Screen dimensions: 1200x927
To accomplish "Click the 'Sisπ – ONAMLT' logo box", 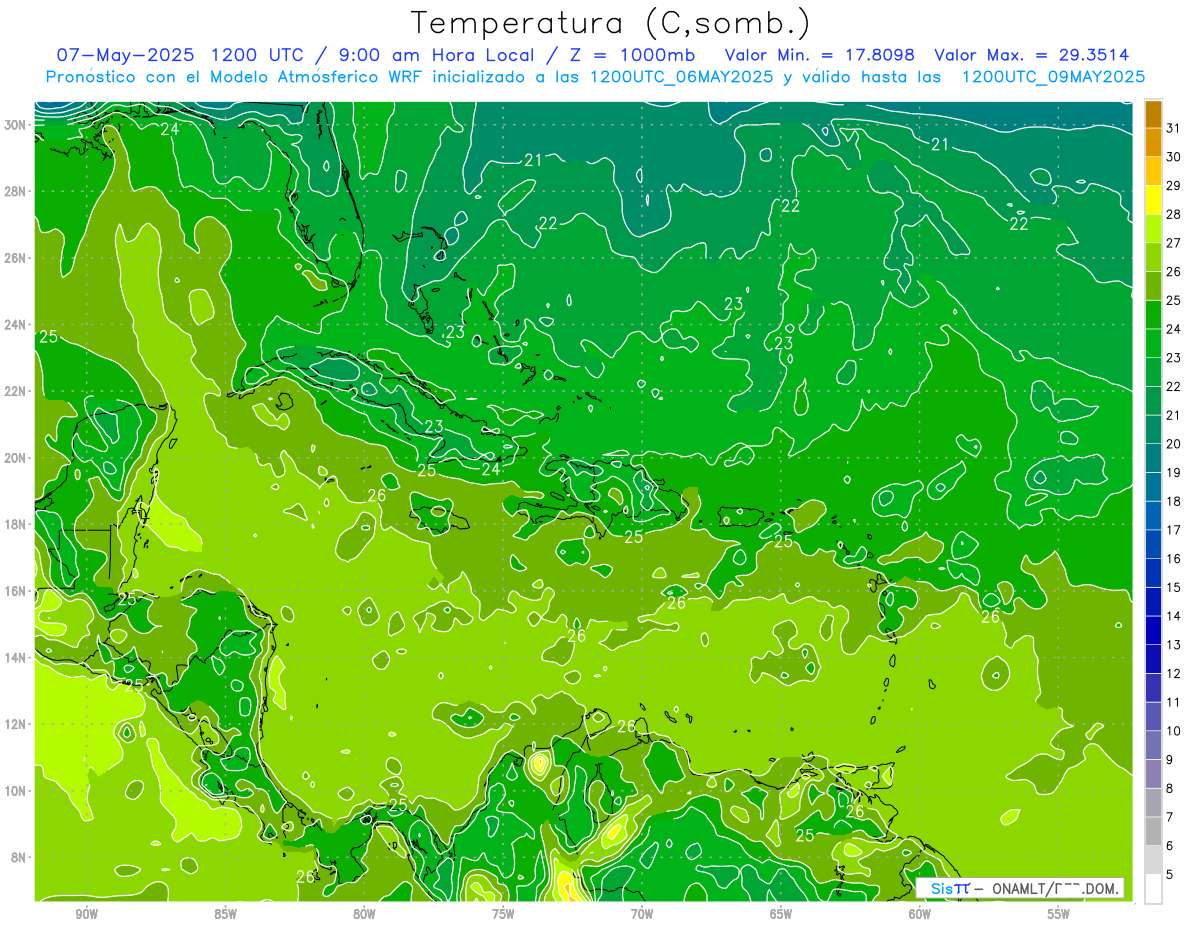I will (x=1020, y=888).
